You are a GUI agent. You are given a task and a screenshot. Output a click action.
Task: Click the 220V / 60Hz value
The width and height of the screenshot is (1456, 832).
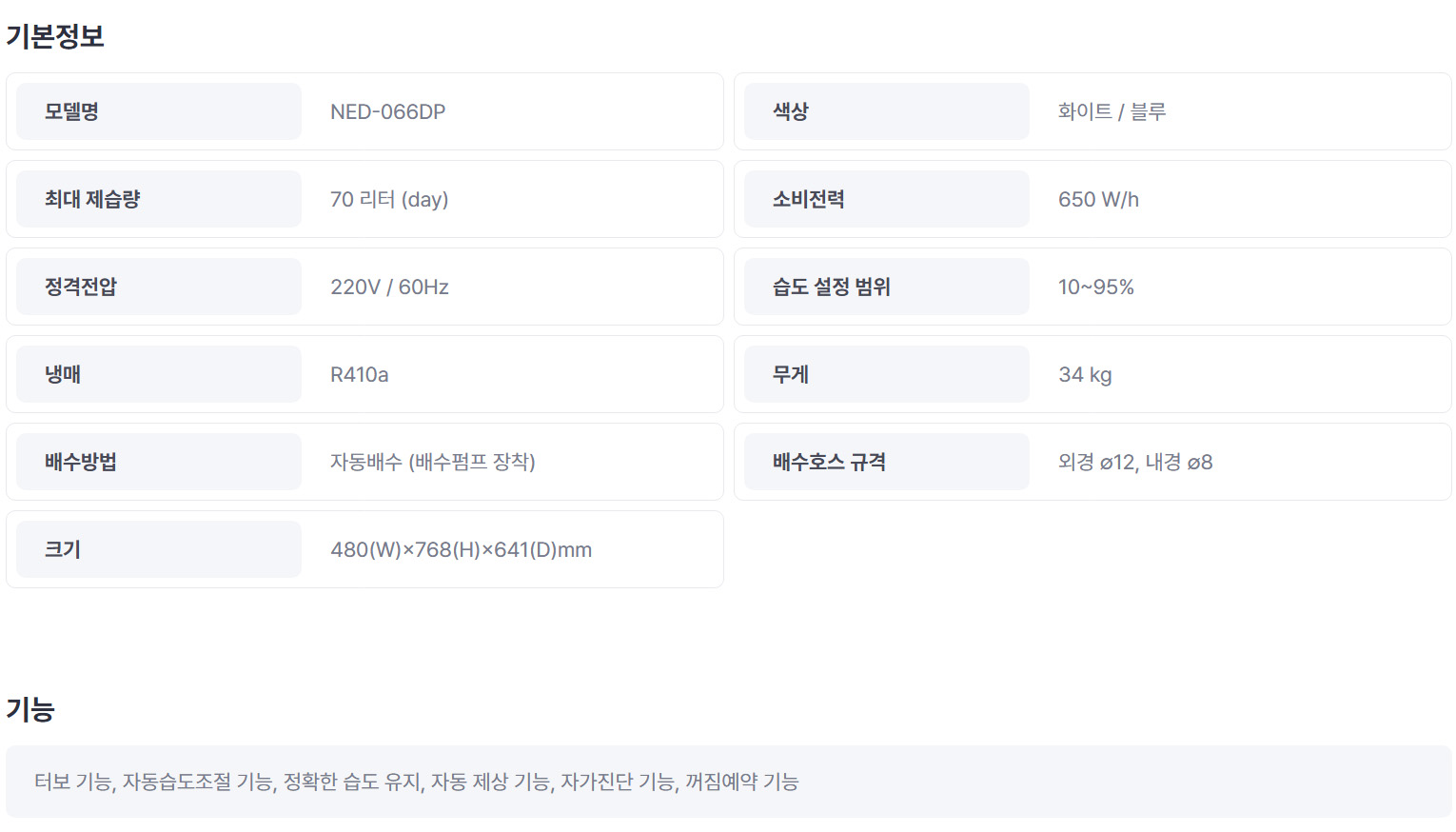[389, 287]
